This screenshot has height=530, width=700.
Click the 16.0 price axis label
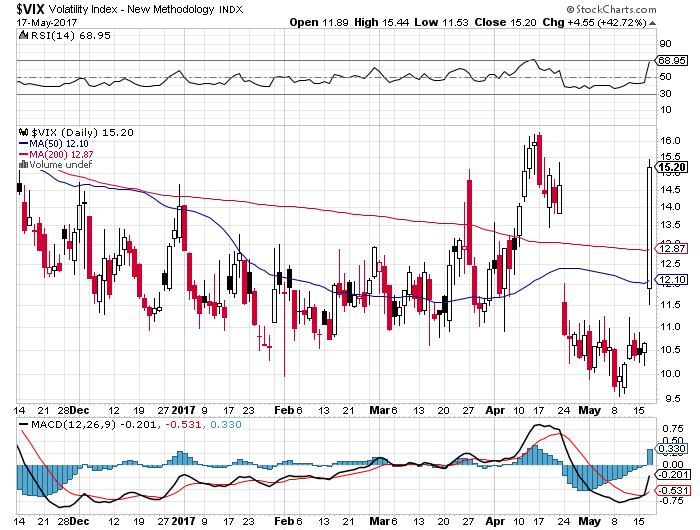pos(670,141)
